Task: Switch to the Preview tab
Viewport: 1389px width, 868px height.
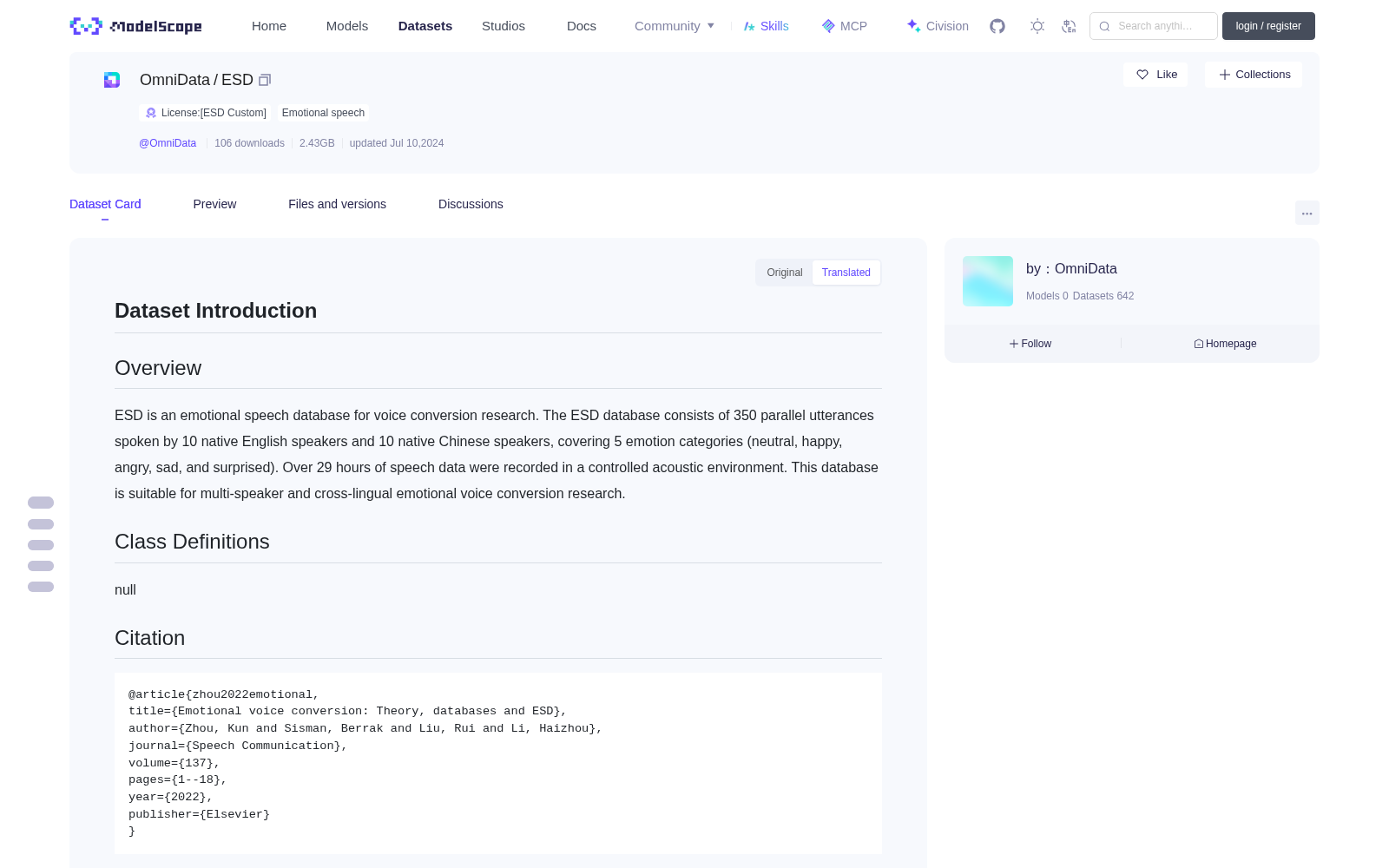Action: (214, 204)
